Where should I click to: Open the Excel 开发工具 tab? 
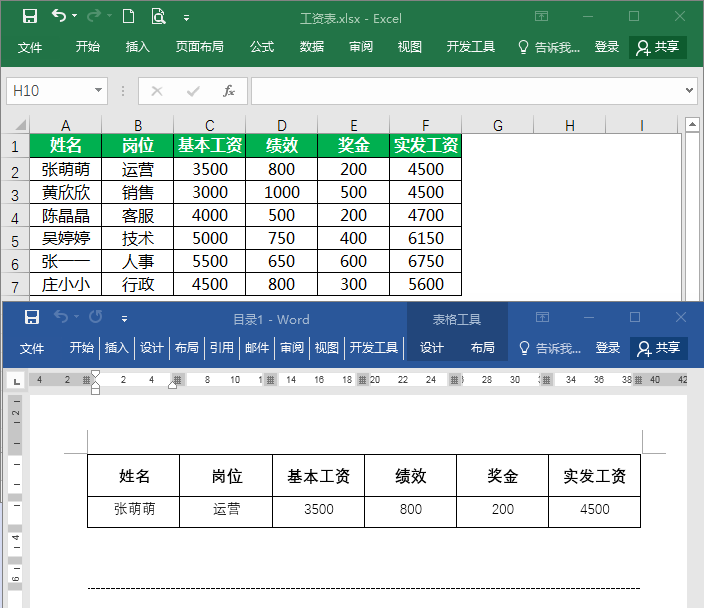[x=471, y=47]
